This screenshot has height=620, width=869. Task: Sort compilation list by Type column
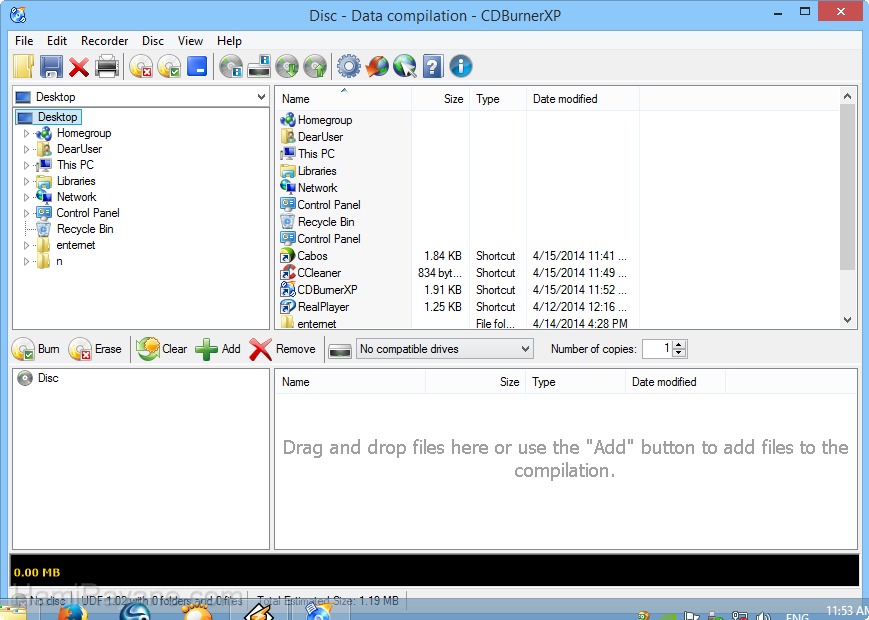tap(575, 382)
